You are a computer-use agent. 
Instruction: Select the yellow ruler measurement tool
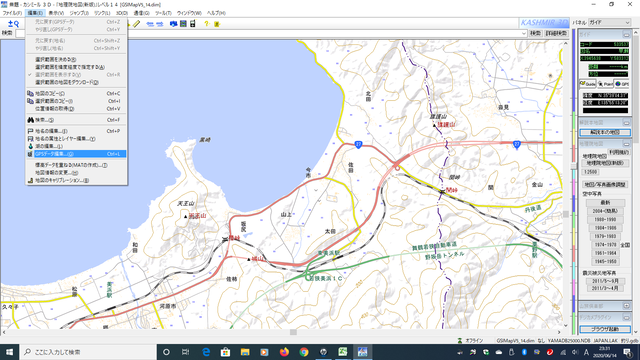(x=136, y=24)
